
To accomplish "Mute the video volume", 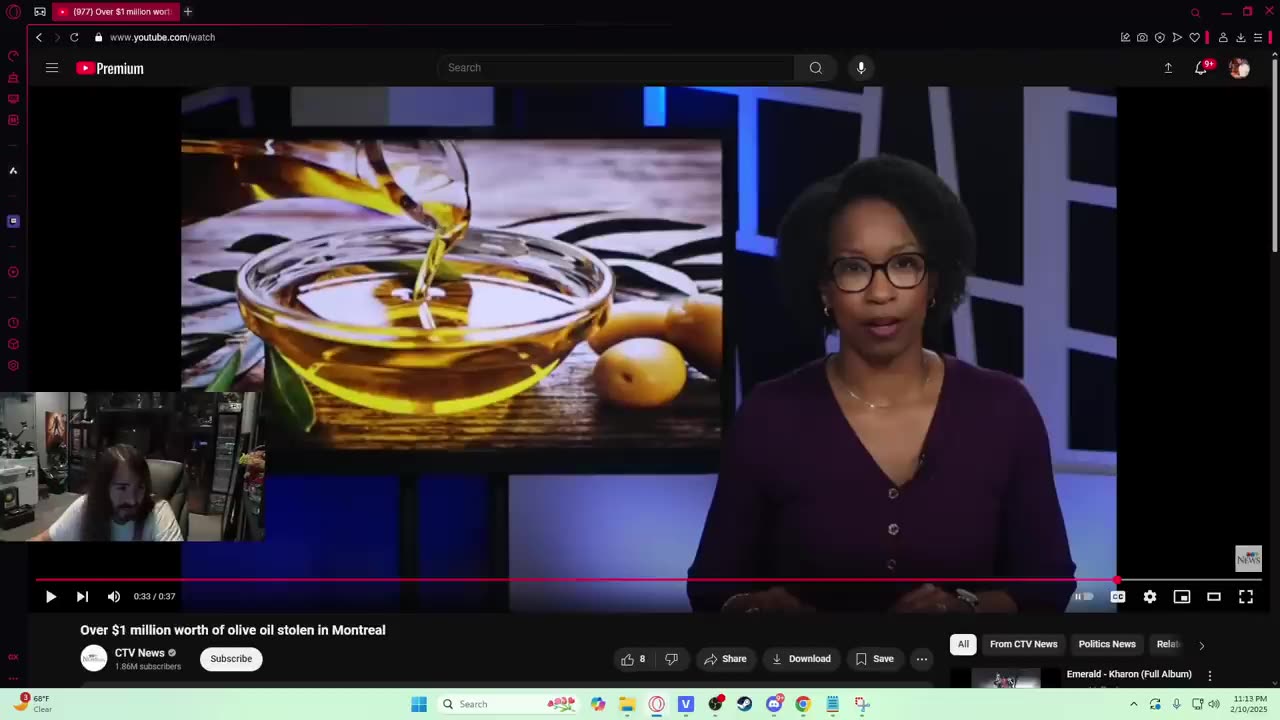I will point(114,597).
